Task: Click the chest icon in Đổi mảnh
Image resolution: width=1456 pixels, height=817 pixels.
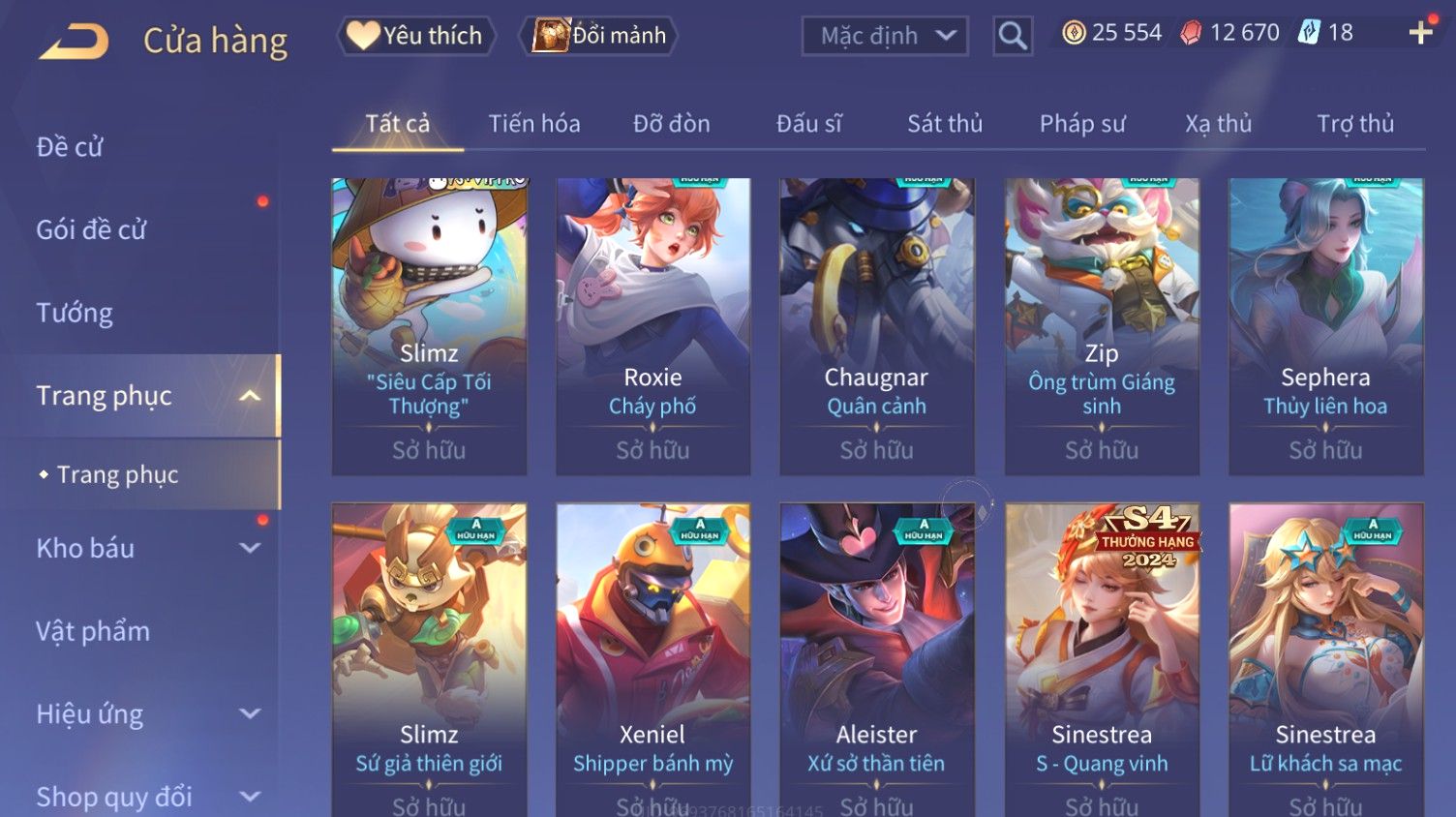Action: click(551, 35)
